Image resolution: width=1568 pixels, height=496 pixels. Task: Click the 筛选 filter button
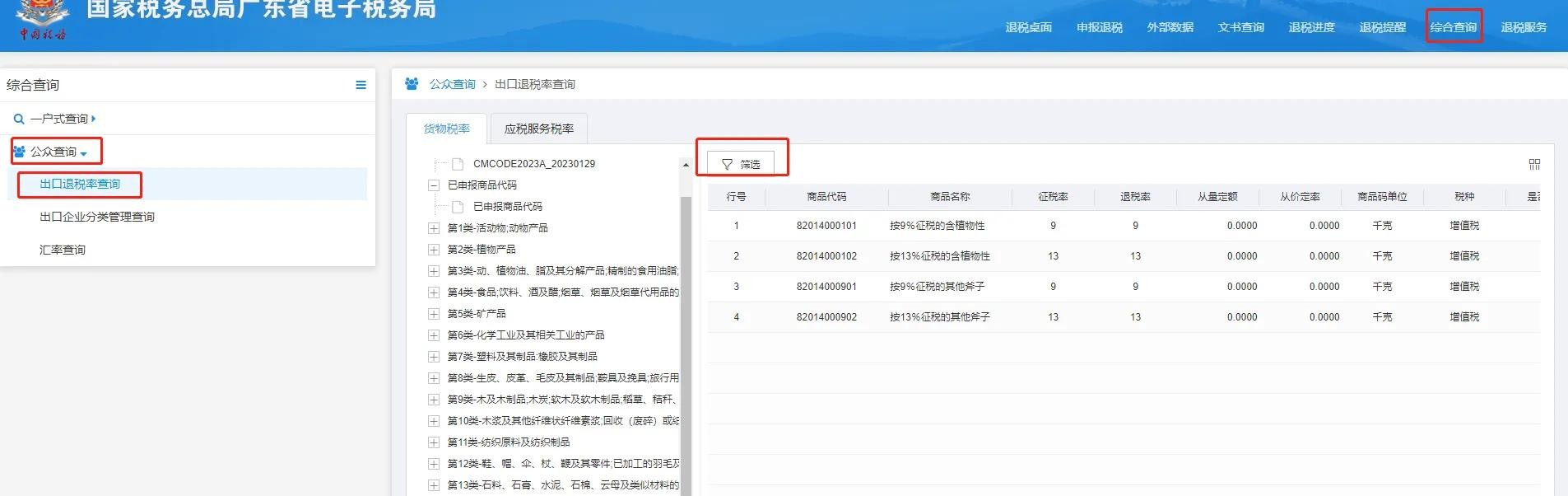[741, 164]
